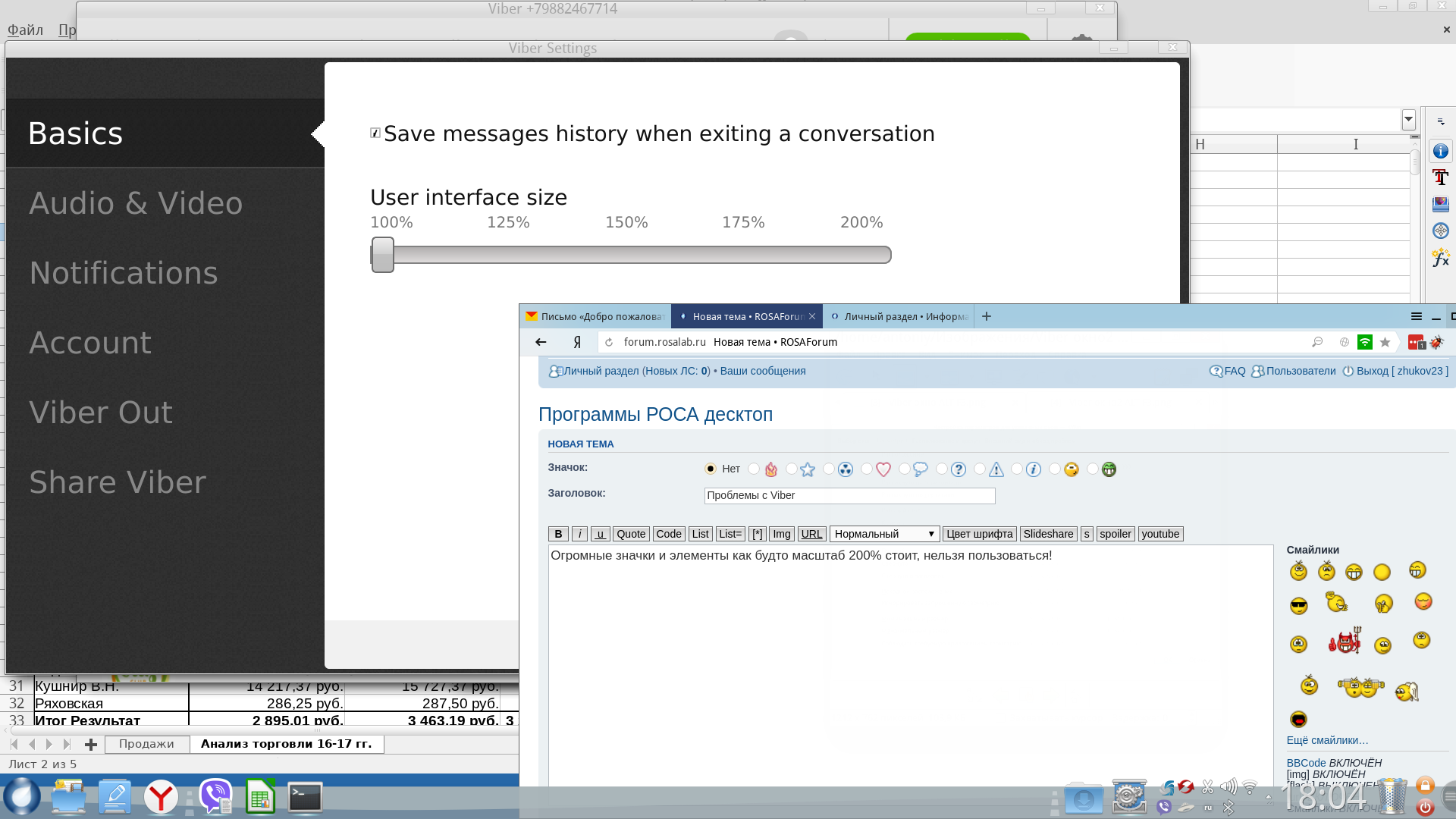The width and height of the screenshot is (1456, 819).
Task: Click the Заголовок topic title field
Action: (849, 495)
